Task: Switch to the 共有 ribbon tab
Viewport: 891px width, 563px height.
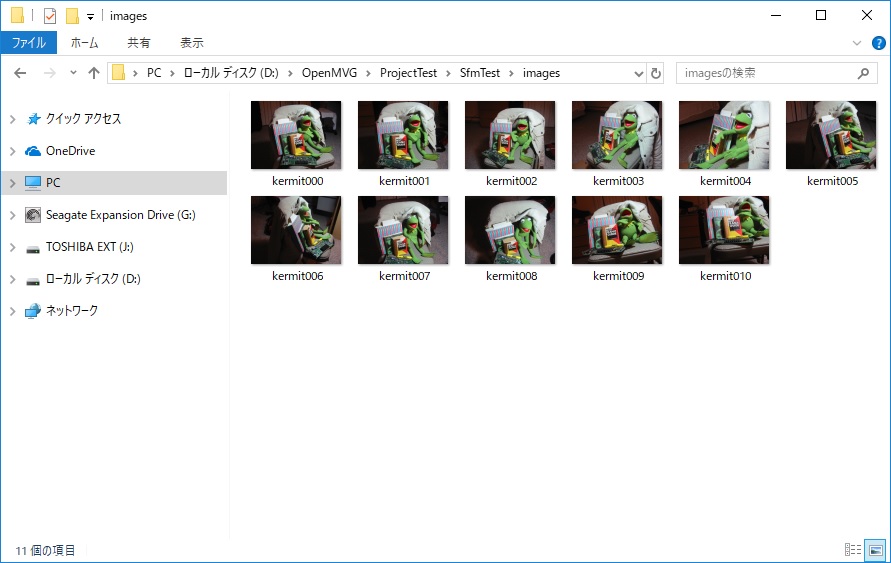Action: pos(139,43)
